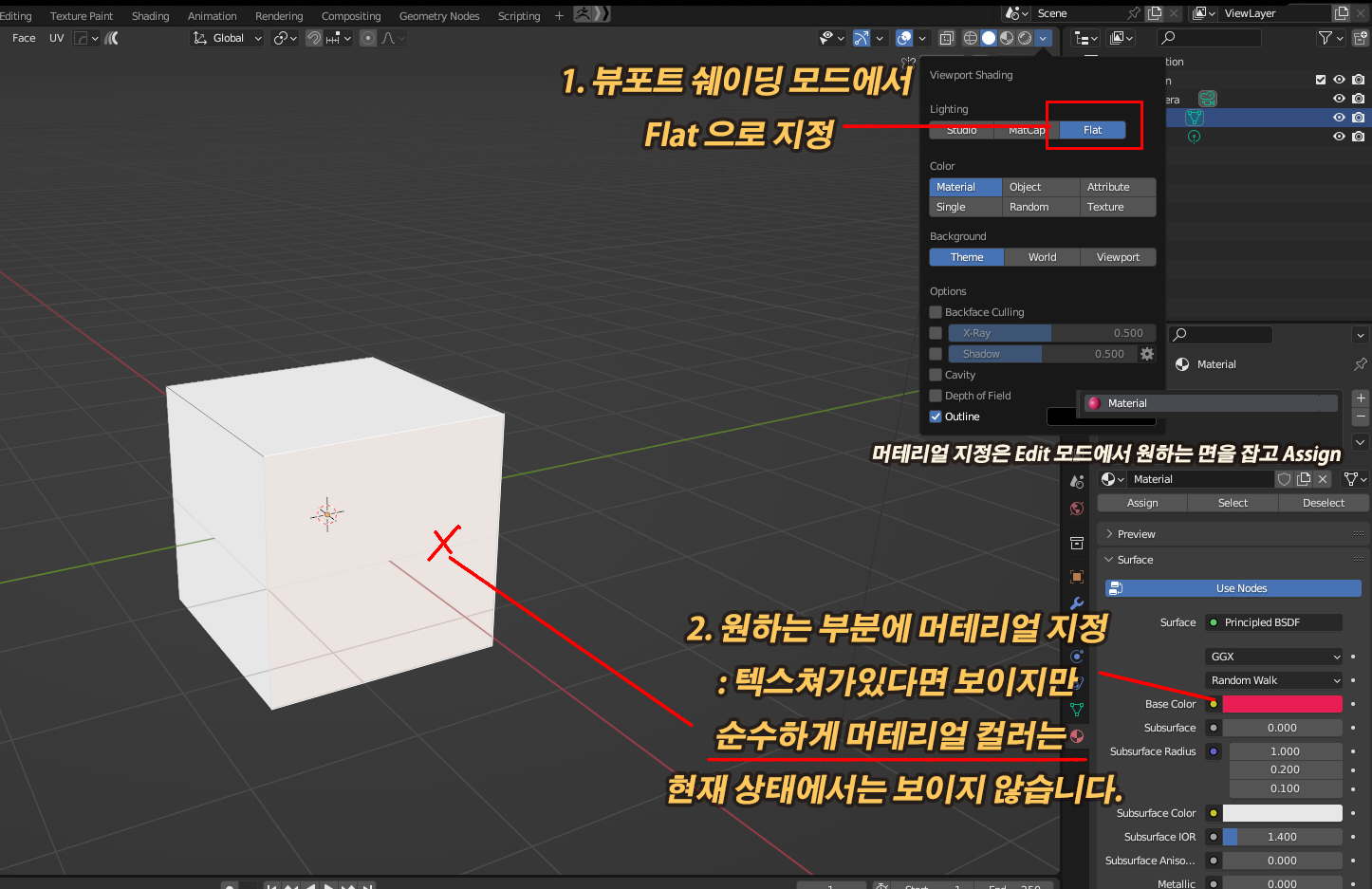This screenshot has height=889, width=1372.
Task: Open Global transform orientation dropdown
Action: 228,38
